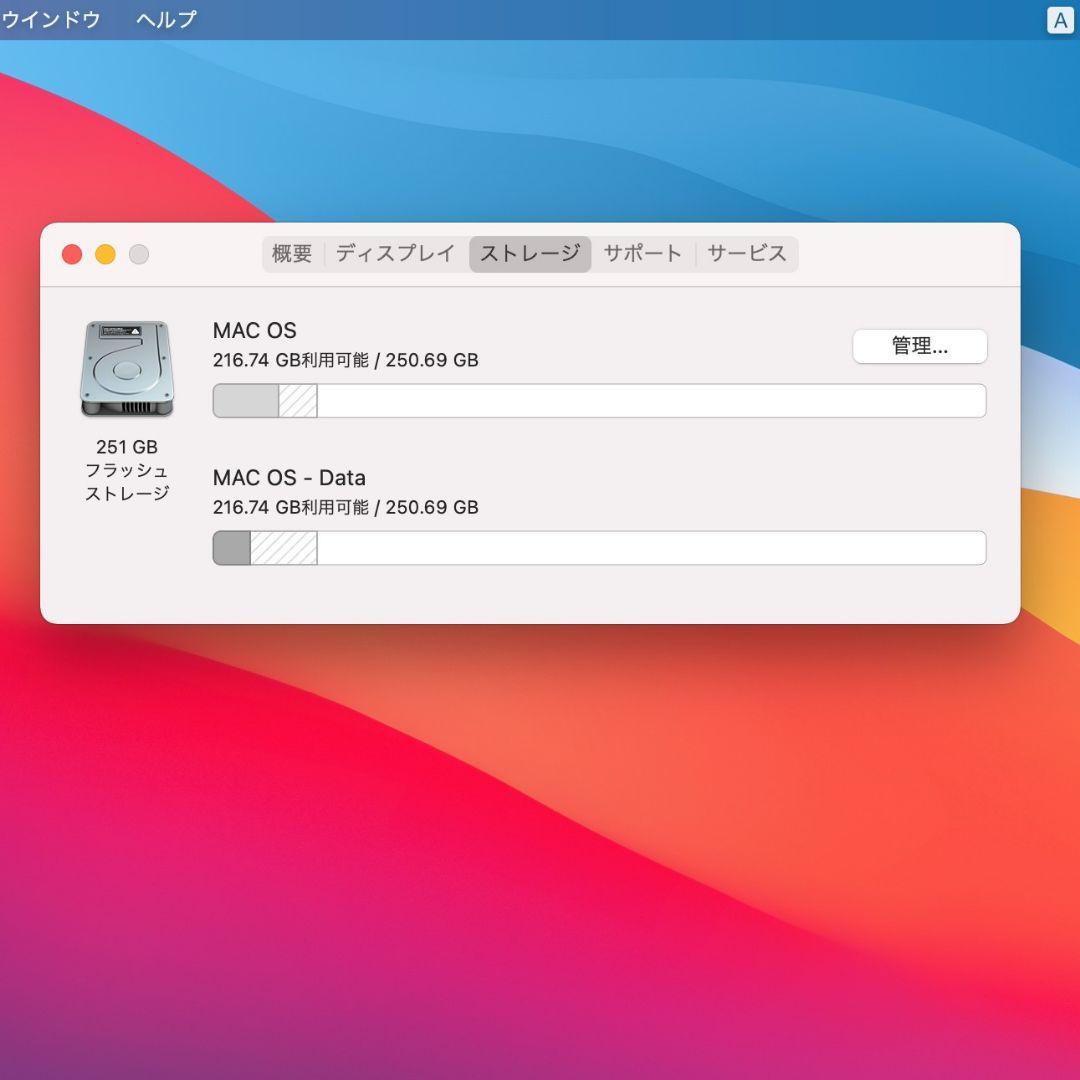Click the MAC OS storage usage bar
Screen dimensions: 1080x1080
coord(598,400)
